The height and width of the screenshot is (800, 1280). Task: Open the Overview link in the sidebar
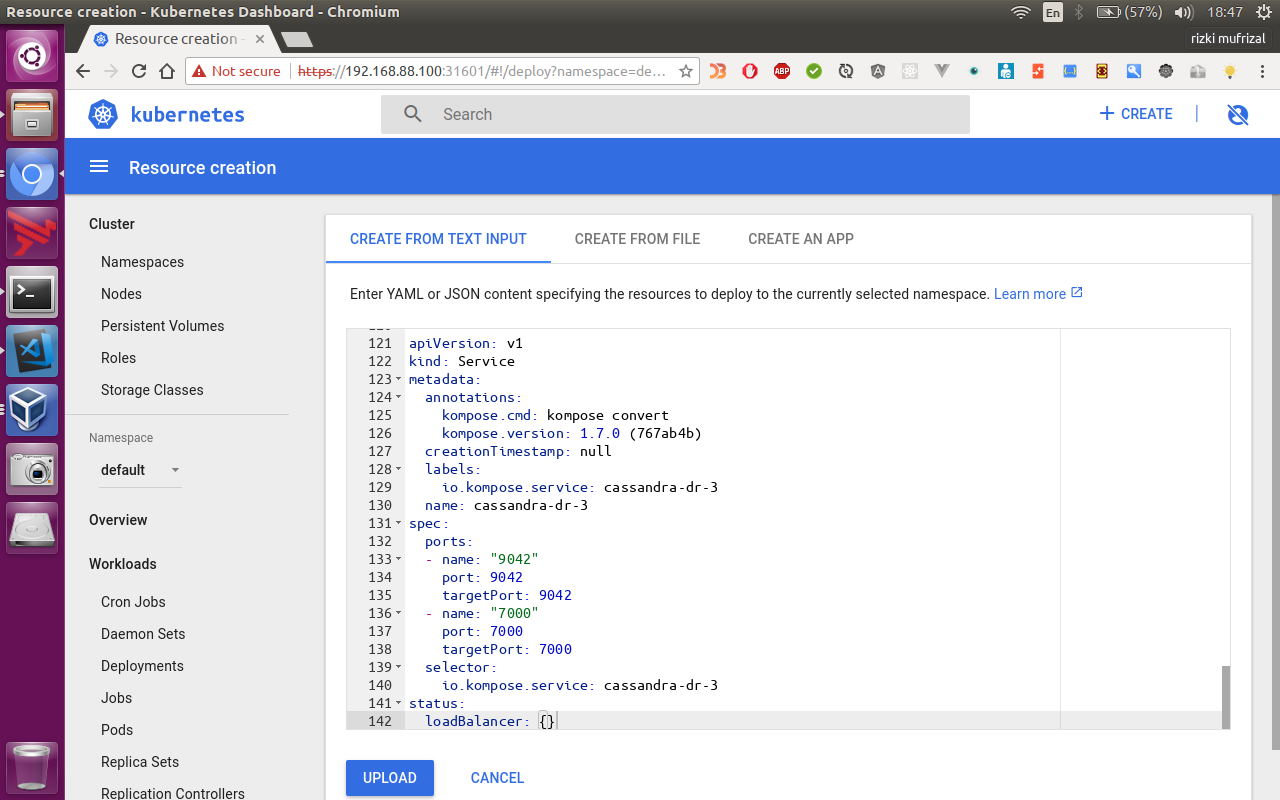(x=118, y=520)
